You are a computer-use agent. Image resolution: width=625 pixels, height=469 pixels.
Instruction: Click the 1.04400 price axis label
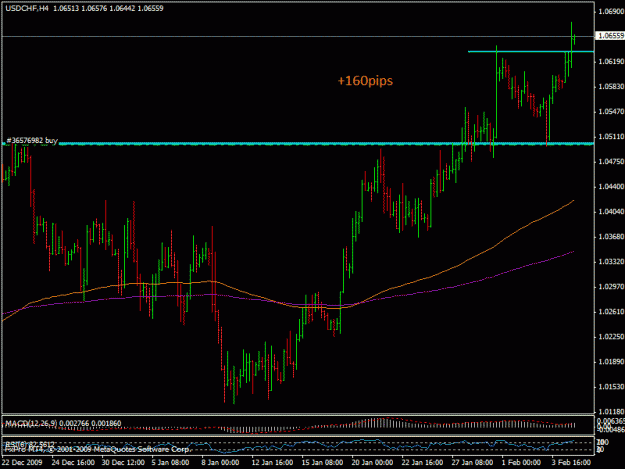pos(611,186)
